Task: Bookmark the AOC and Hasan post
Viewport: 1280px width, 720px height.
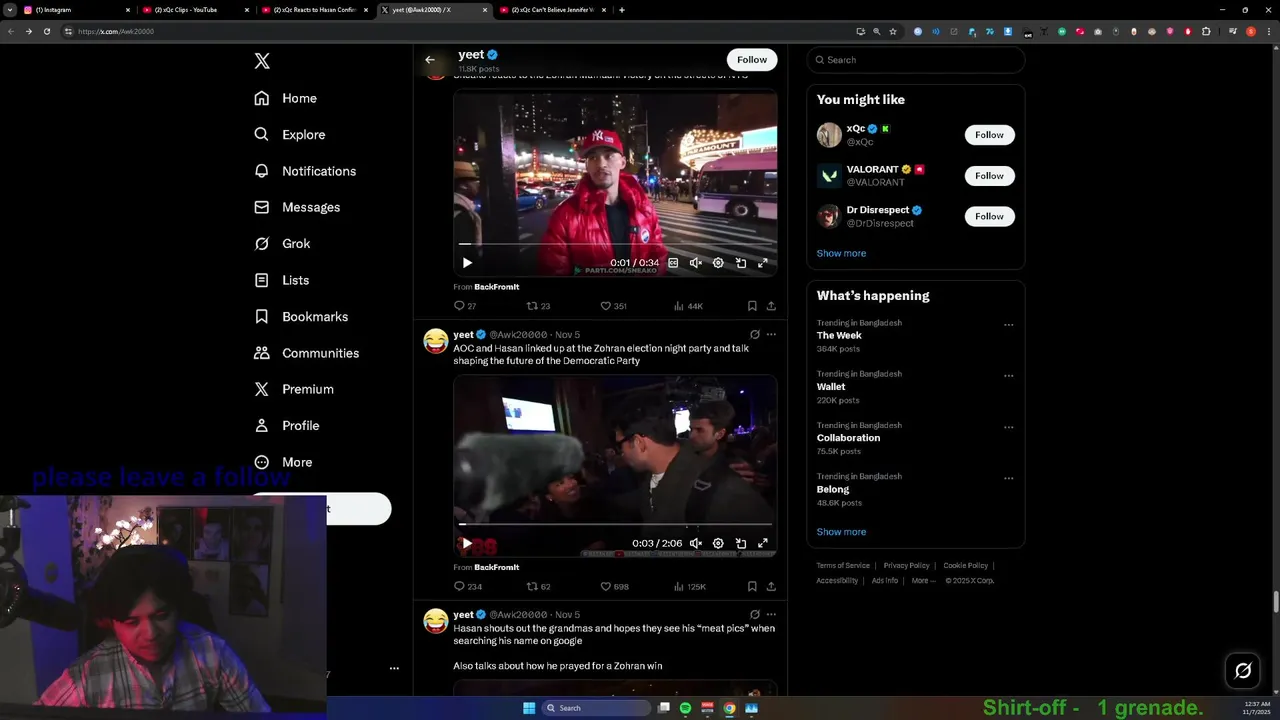Action: click(x=752, y=586)
